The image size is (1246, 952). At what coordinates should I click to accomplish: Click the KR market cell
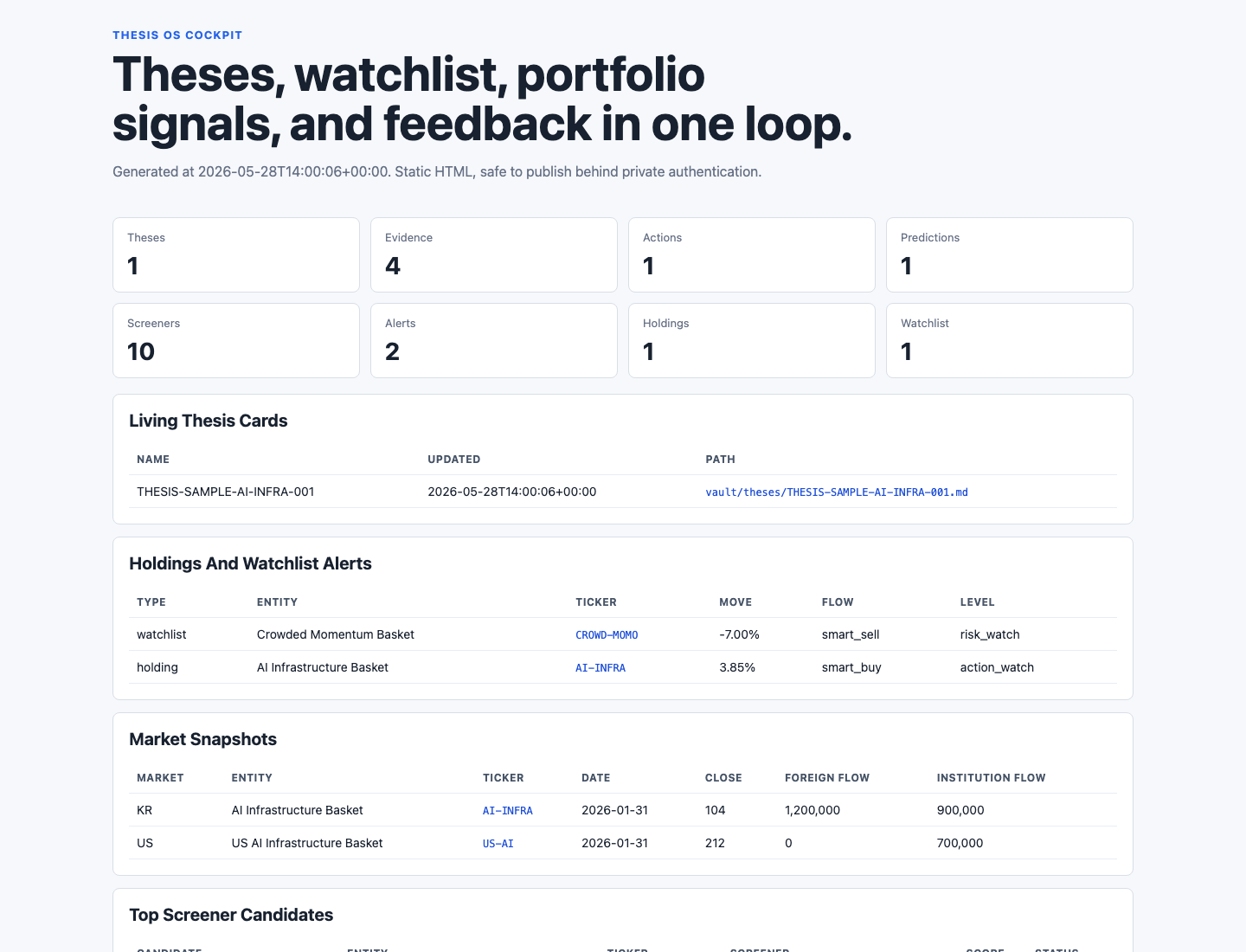tap(145, 810)
